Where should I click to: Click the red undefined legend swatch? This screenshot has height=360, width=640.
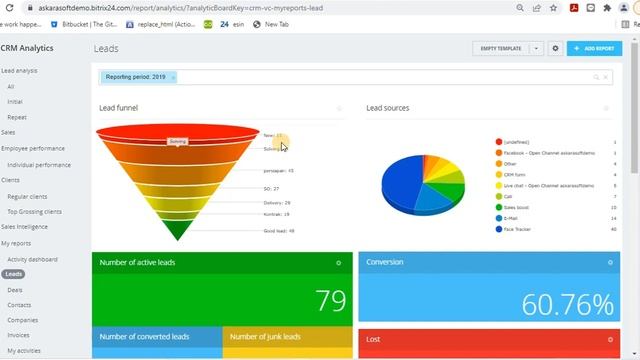498,142
